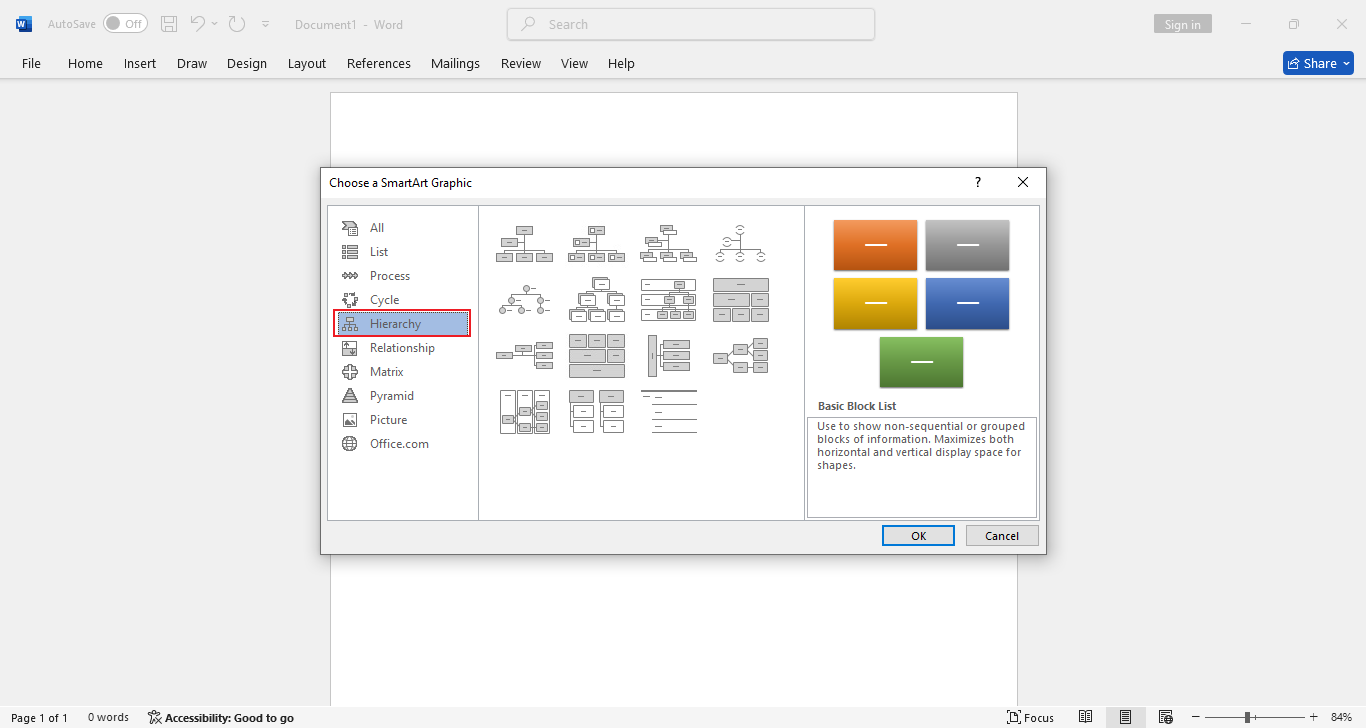Run the Accessibility checker from the status bar
Screen dimensions: 1366x728
[x=221, y=717]
